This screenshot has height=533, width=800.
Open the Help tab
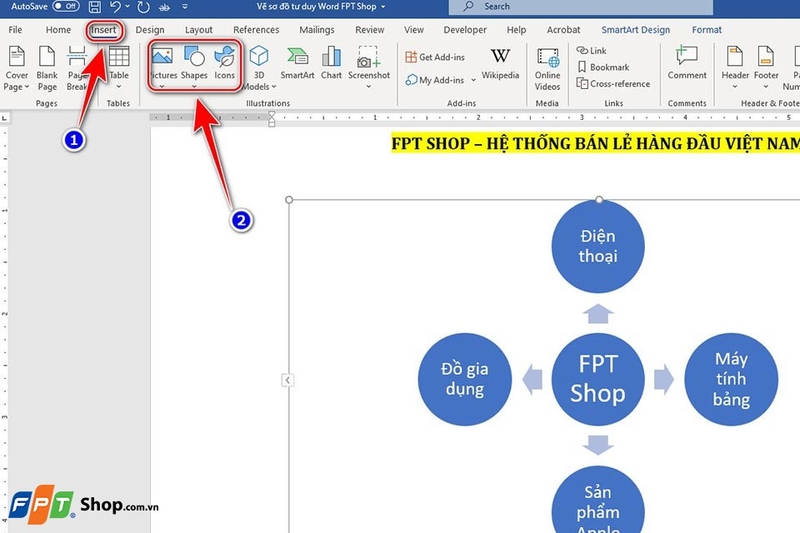[516, 30]
